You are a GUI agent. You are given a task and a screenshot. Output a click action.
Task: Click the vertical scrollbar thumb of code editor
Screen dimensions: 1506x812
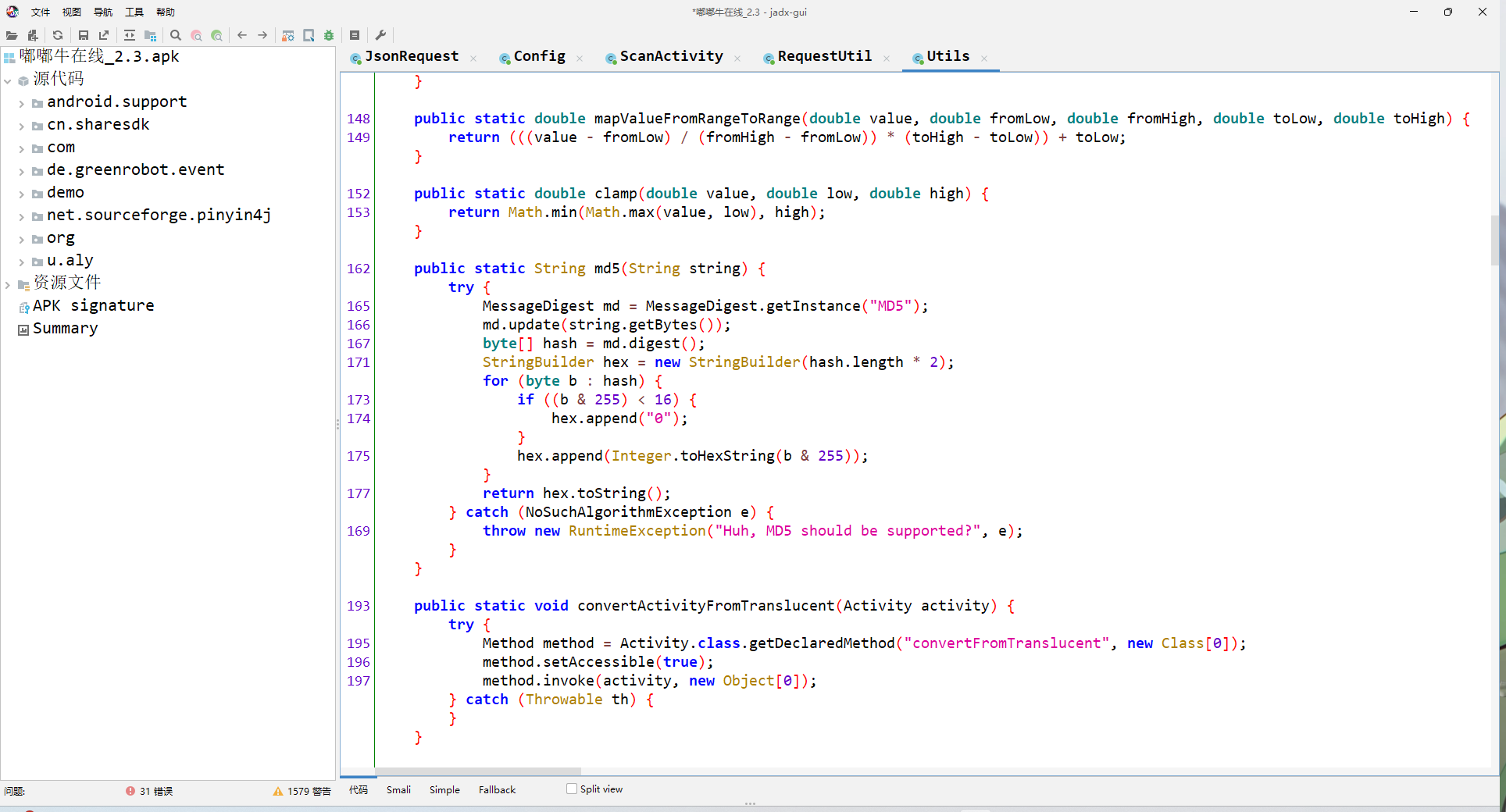(x=1495, y=240)
